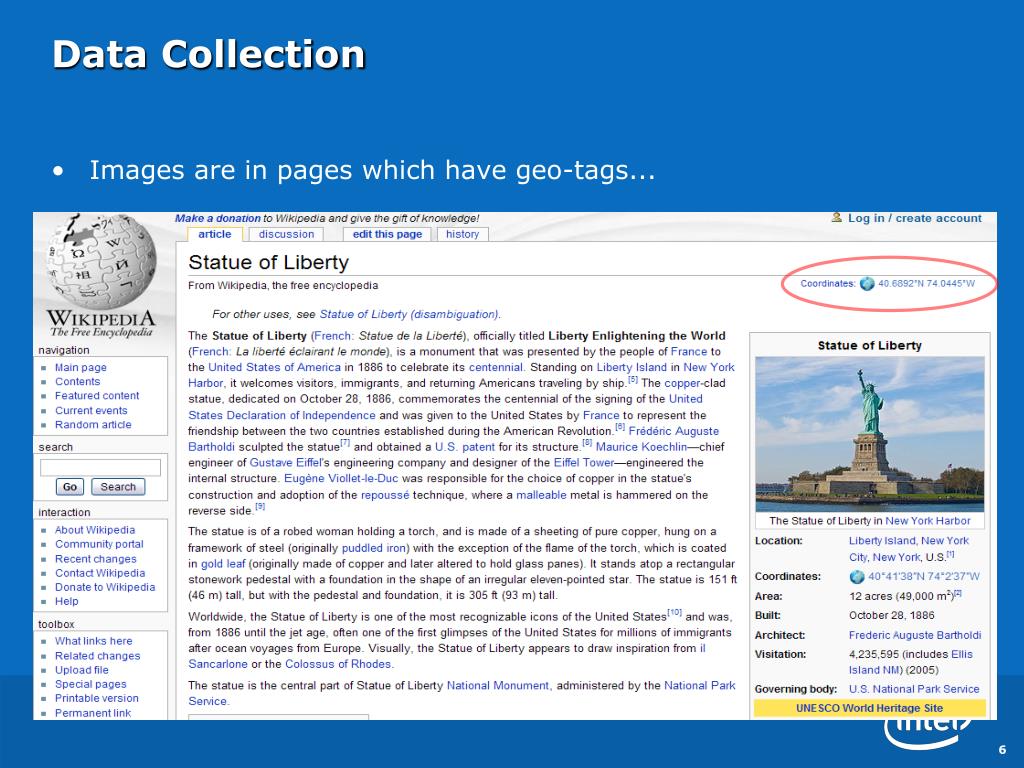The image size is (1024, 768).
Task: View the history tab
Action: [462, 234]
